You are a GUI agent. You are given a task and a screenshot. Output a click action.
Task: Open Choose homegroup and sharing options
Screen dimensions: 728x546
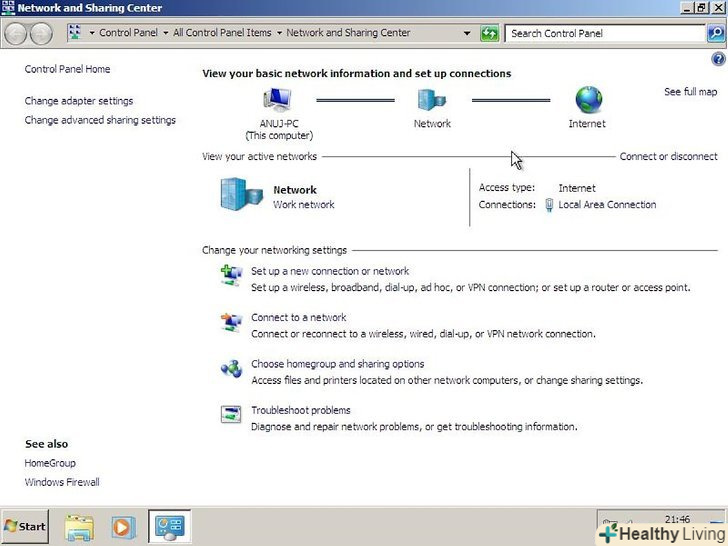pyautogui.click(x=338, y=364)
